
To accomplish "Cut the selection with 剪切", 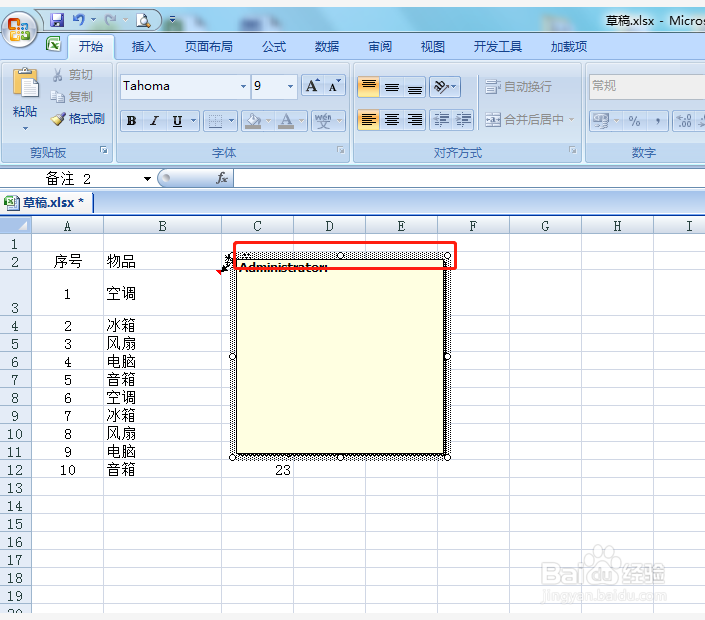I will 73,75.
